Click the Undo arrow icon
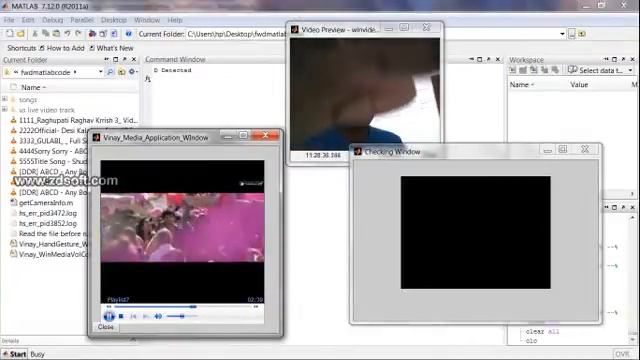The image size is (640, 360). 67,33
